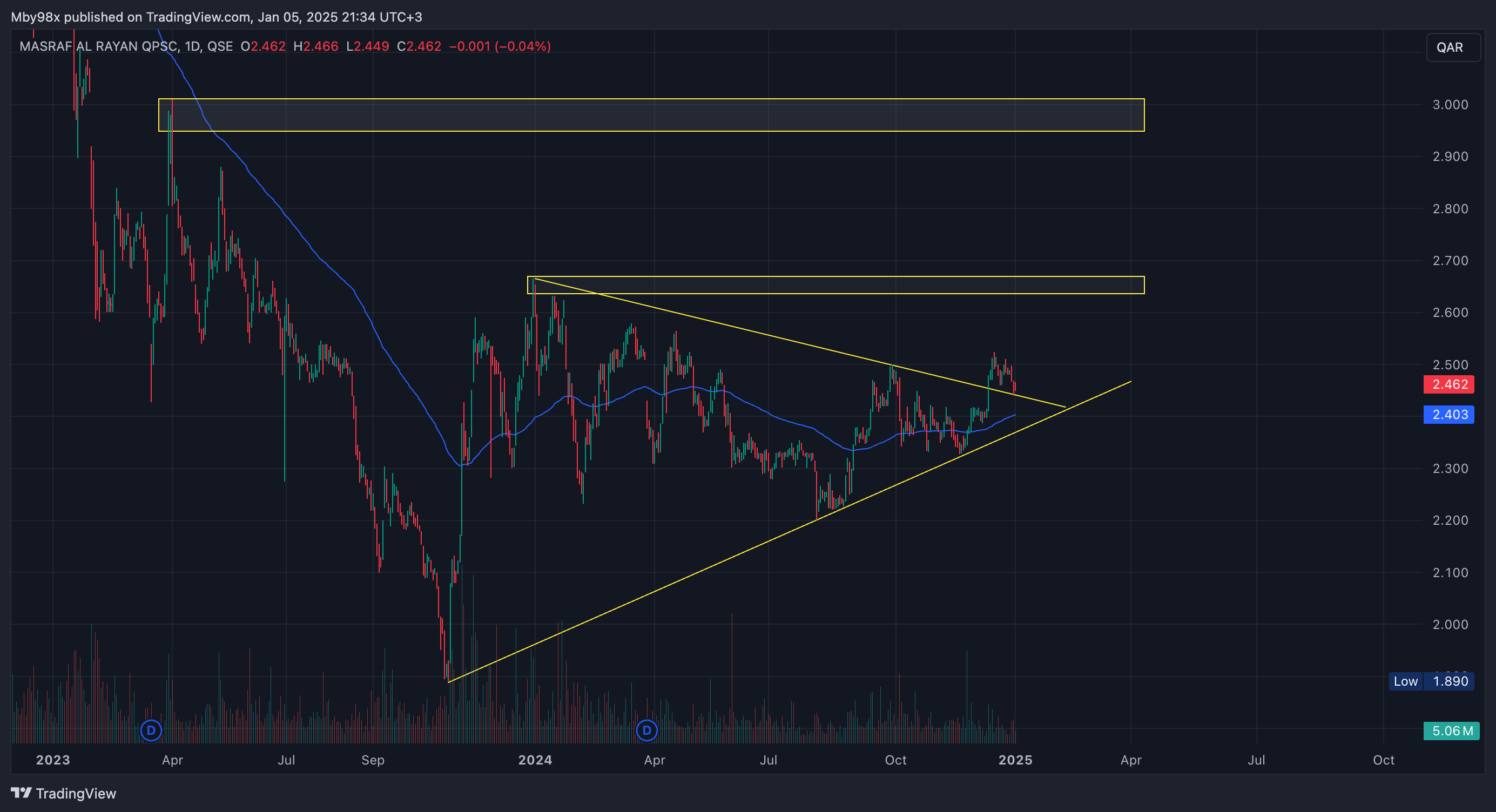This screenshot has height=812, width=1496.
Task: Click the 2.200 price axis label
Action: tap(1450, 520)
